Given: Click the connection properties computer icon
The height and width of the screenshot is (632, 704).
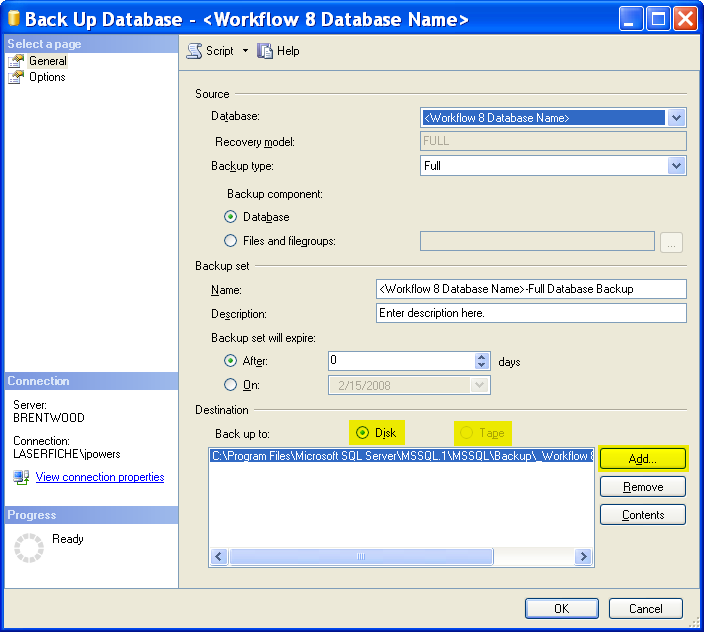Looking at the screenshot, I should click(21, 477).
